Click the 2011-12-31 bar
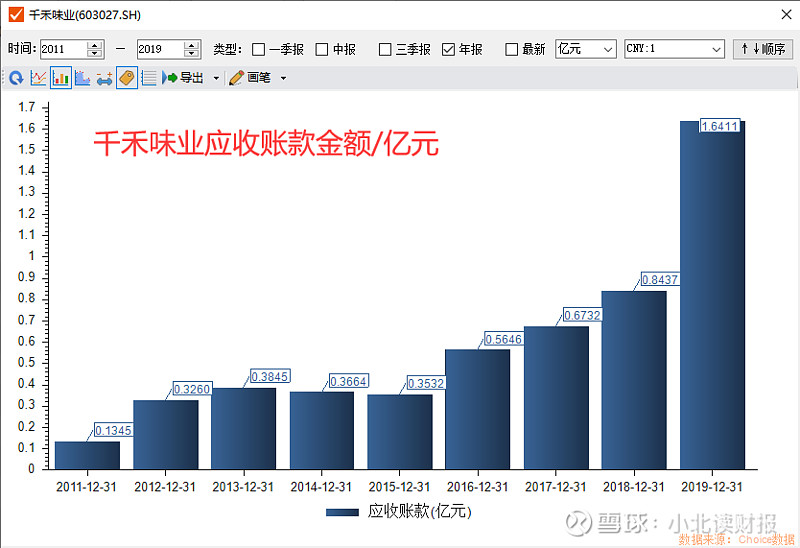The image size is (800, 548). pos(87,455)
